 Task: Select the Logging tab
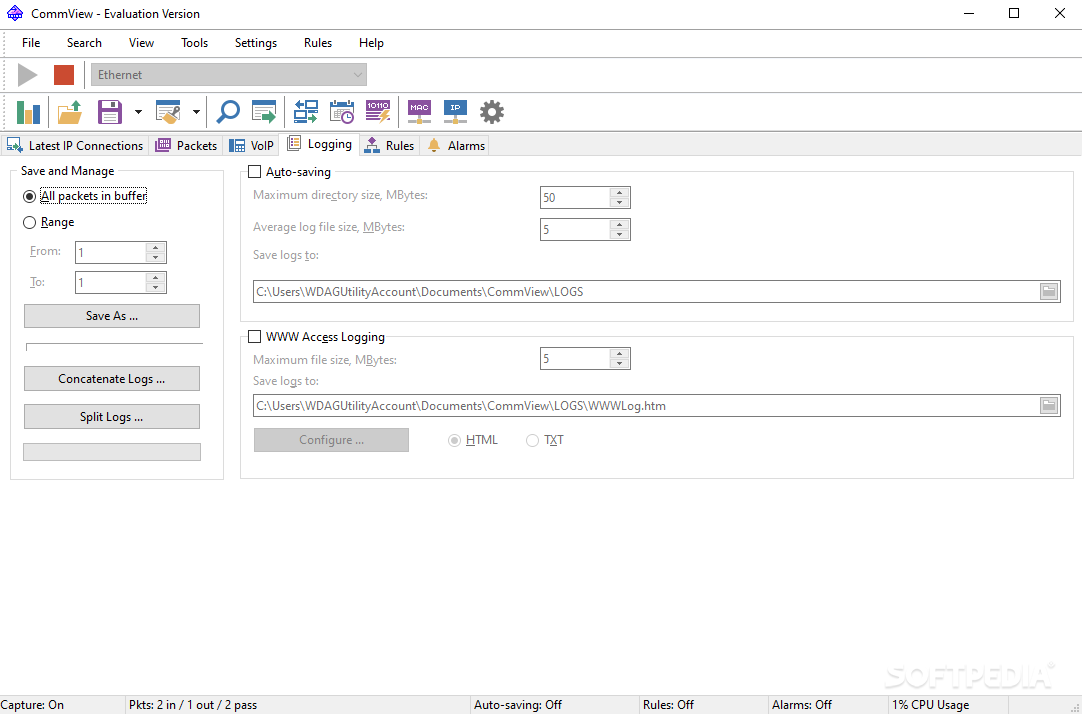pos(319,144)
